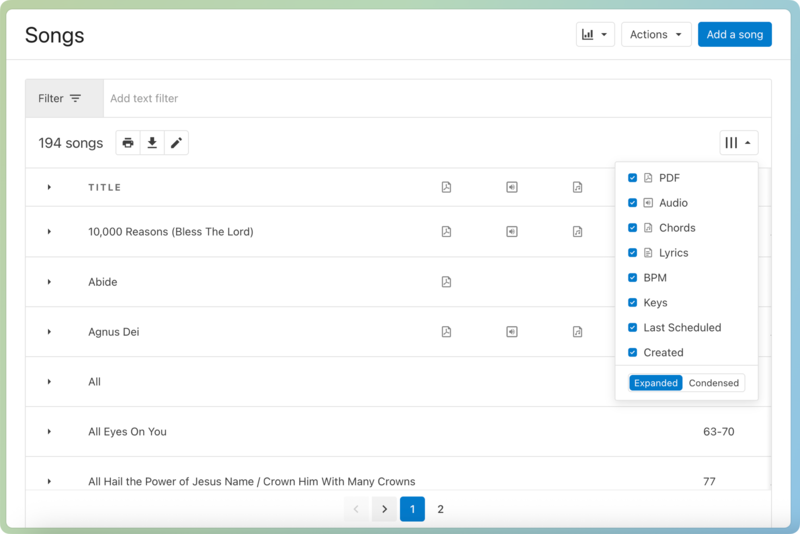Expand the All song row

point(49,382)
